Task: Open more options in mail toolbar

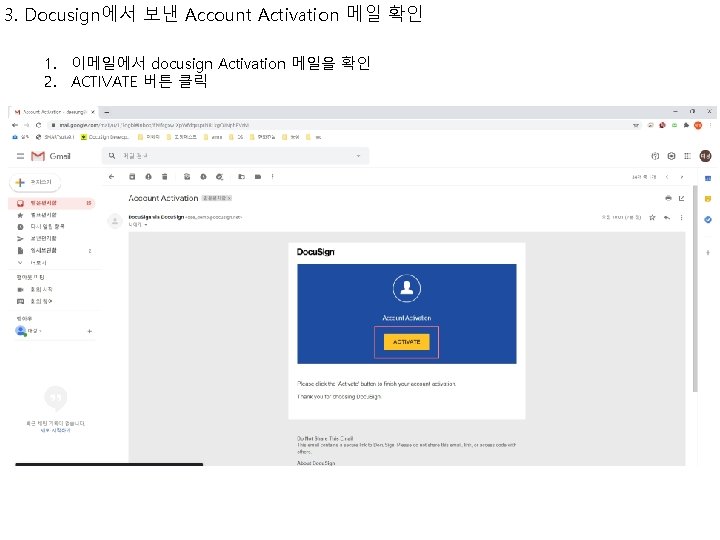Action: [273, 176]
